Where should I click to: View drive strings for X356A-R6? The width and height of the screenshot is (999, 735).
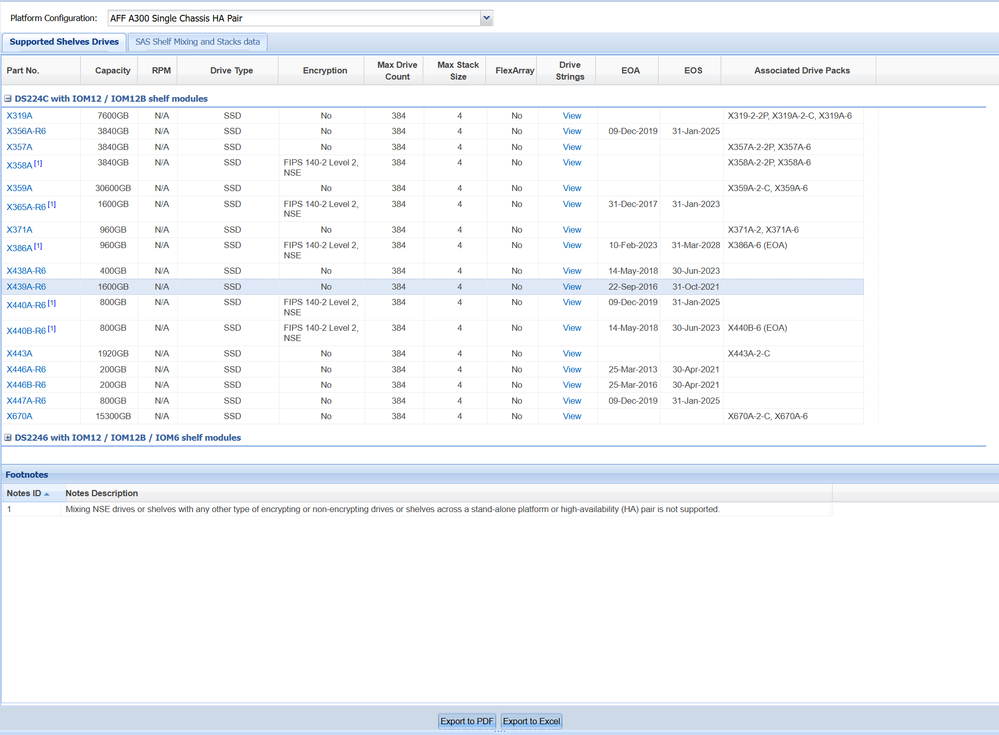(571, 132)
